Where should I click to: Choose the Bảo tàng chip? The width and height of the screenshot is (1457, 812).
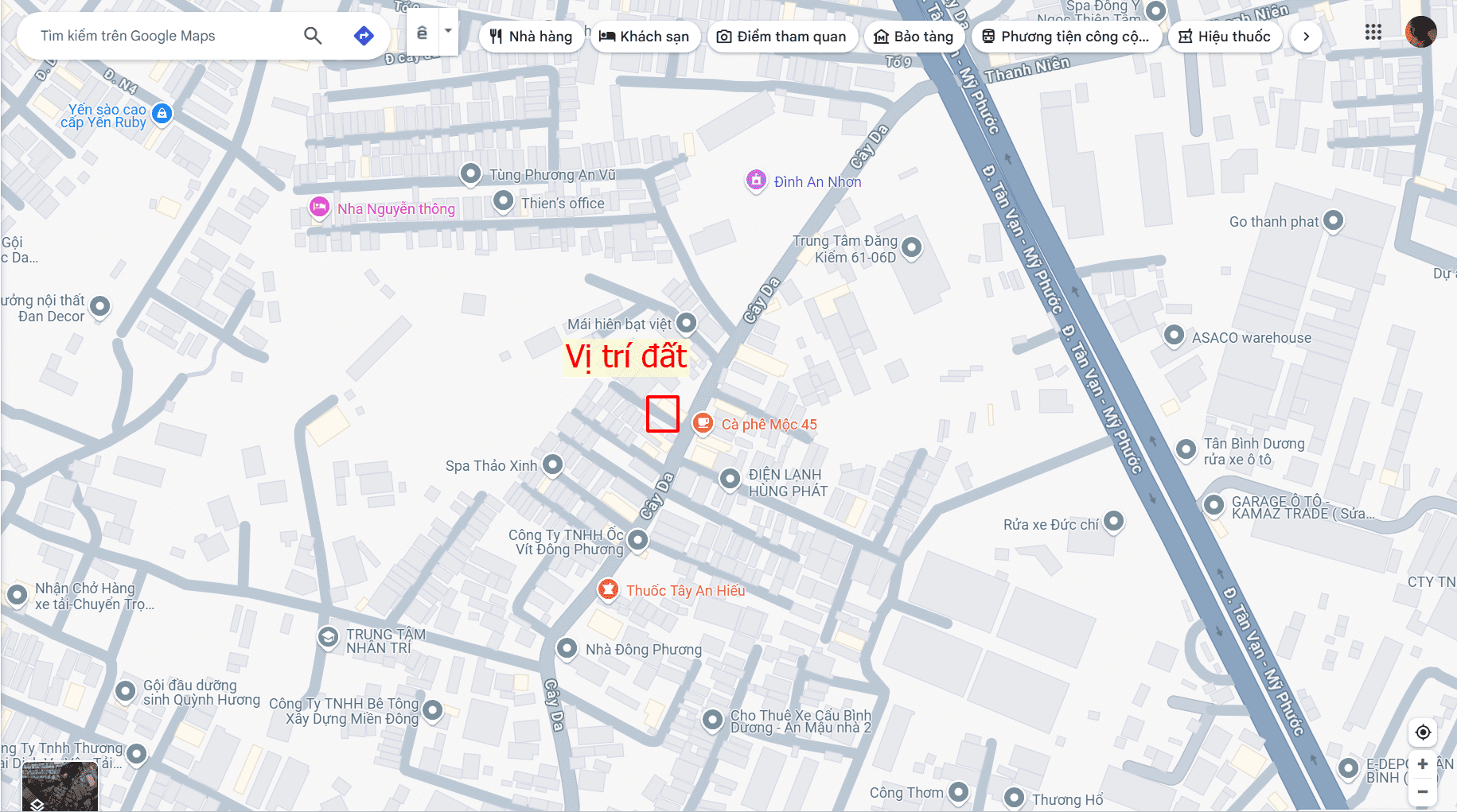click(x=914, y=37)
